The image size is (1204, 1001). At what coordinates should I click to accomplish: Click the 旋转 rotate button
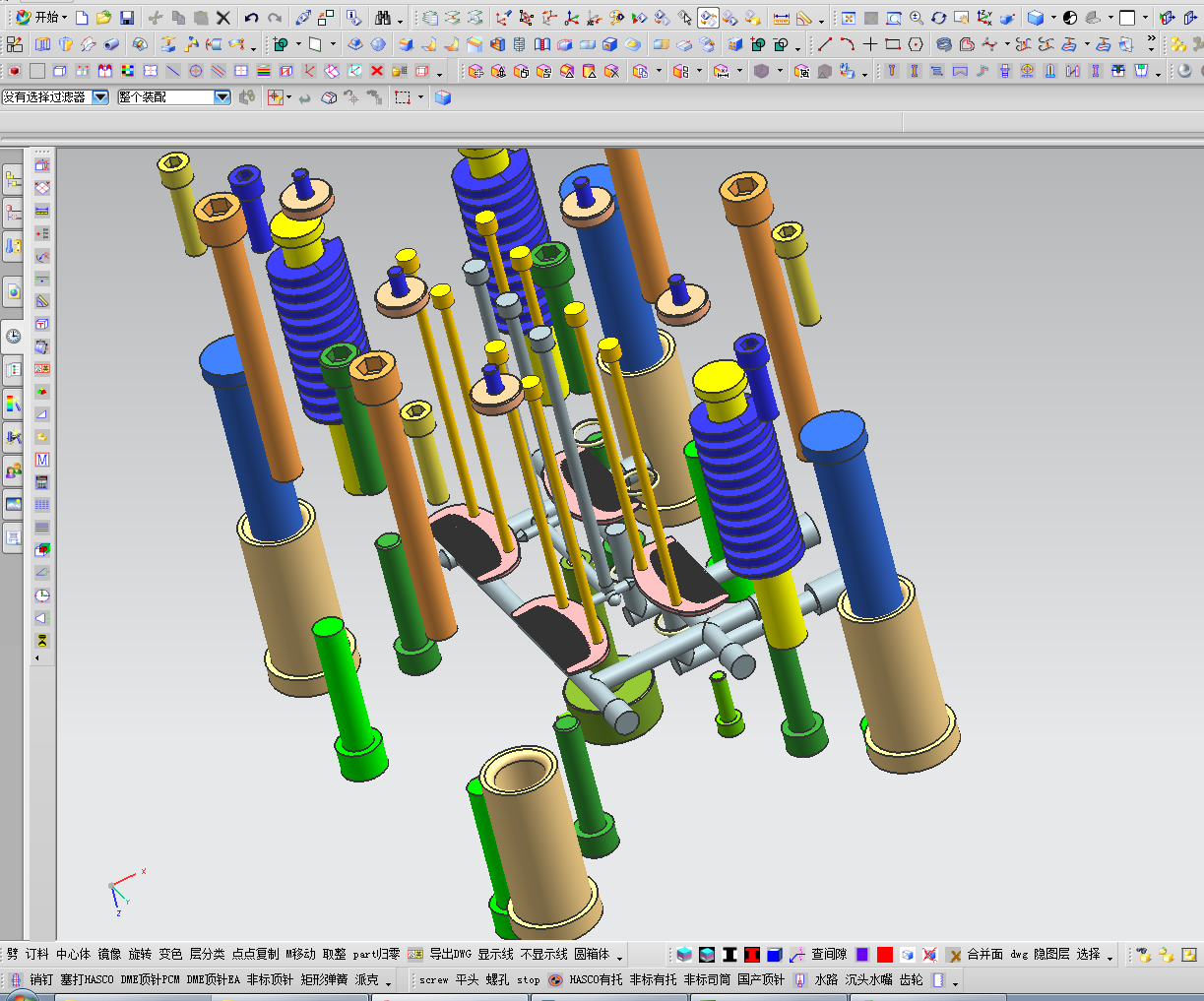coord(140,954)
